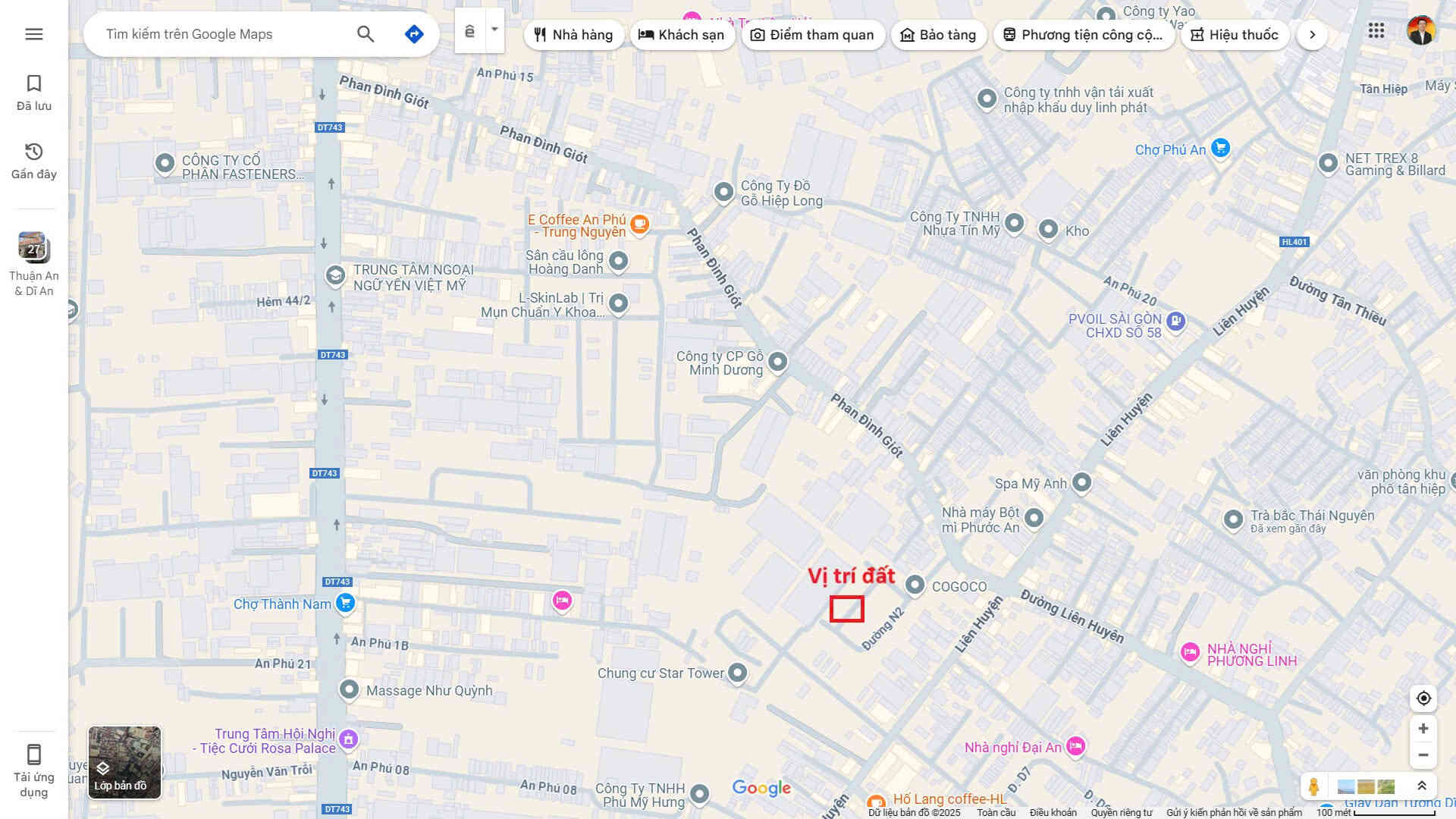Click the Google Maps search field
Image resolution: width=1456 pixels, height=819 pixels.
pyautogui.click(x=227, y=34)
